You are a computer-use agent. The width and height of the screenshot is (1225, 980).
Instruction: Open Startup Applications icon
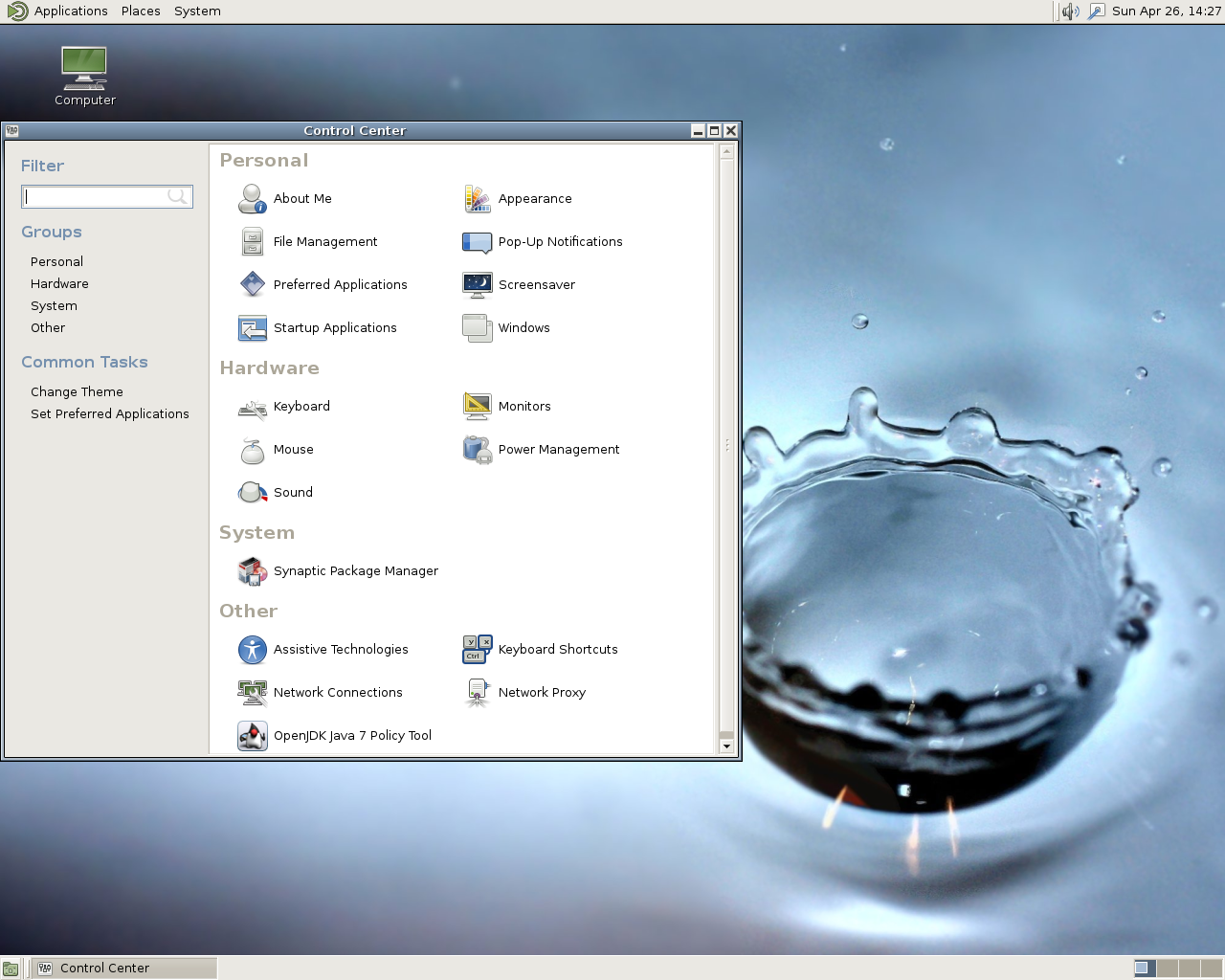click(x=253, y=327)
